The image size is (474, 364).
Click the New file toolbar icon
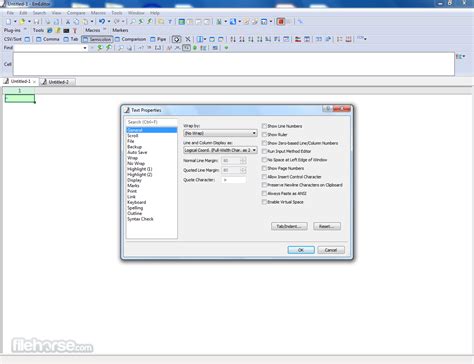[8, 21]
